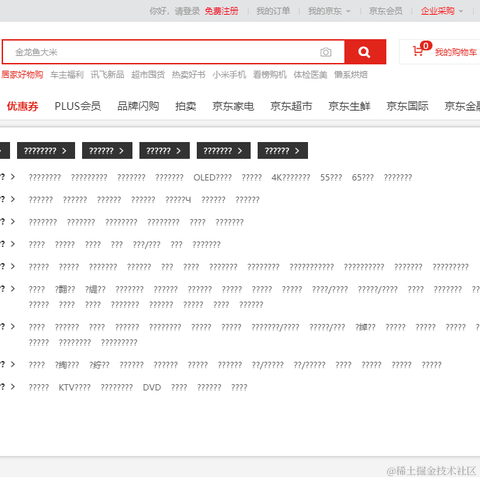Open 我的京东 account menu

tap(325, 11)
